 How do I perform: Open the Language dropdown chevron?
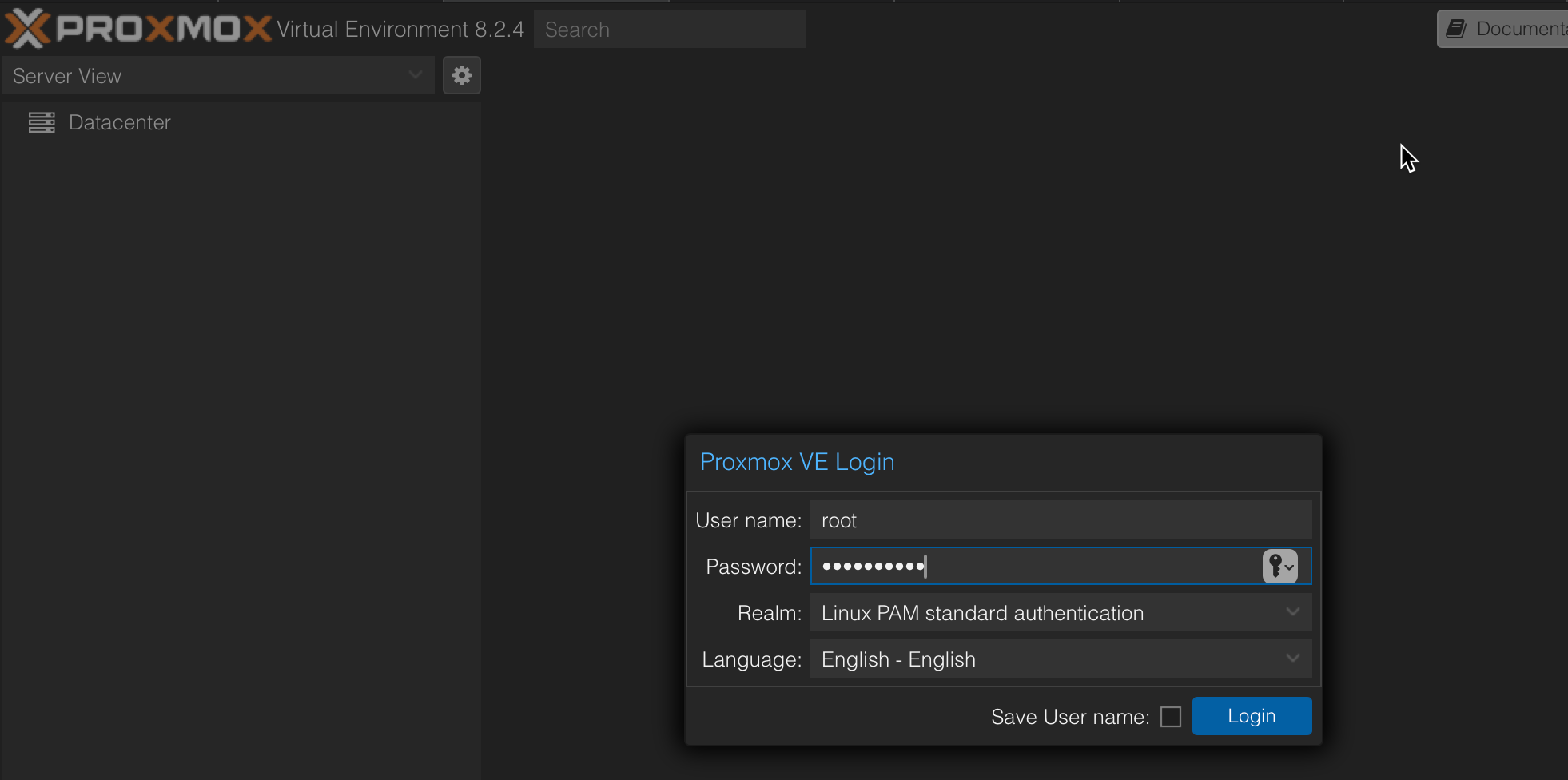click(x=1292, y=659)
